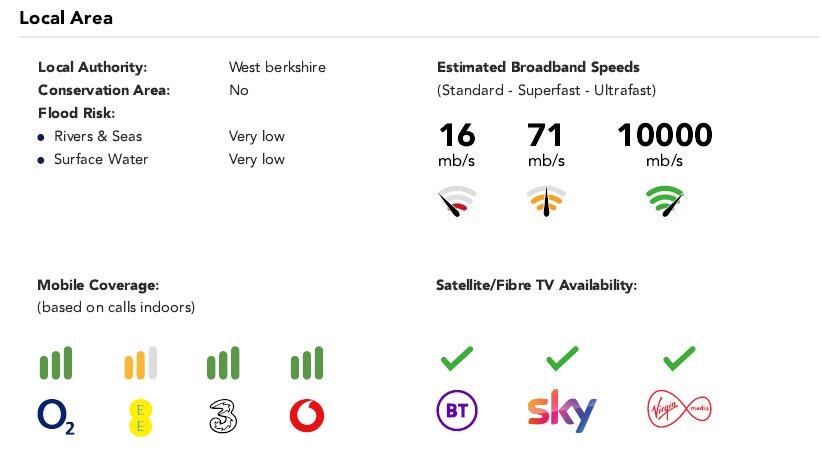Click the green checkmark above BT
Image resolution: width=822 pixels, height=459 pixels.
(x=456, y=356)
